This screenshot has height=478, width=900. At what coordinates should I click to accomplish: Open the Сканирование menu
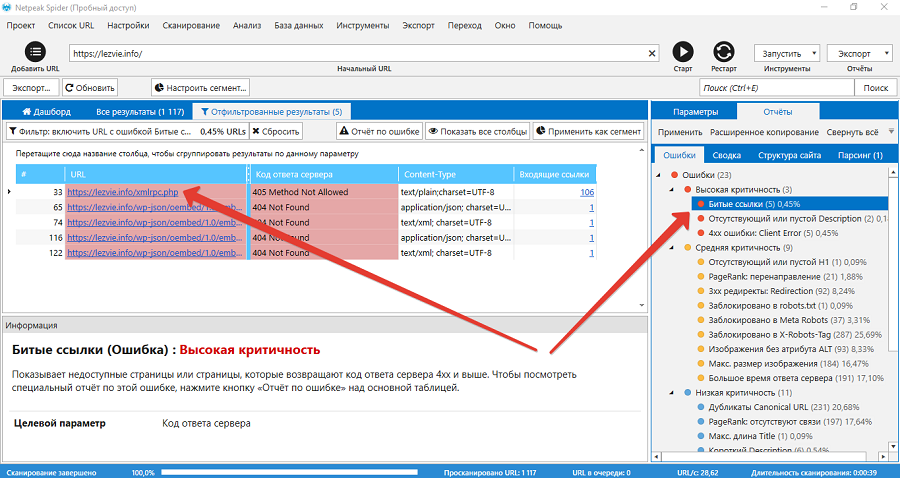point(191,25)
